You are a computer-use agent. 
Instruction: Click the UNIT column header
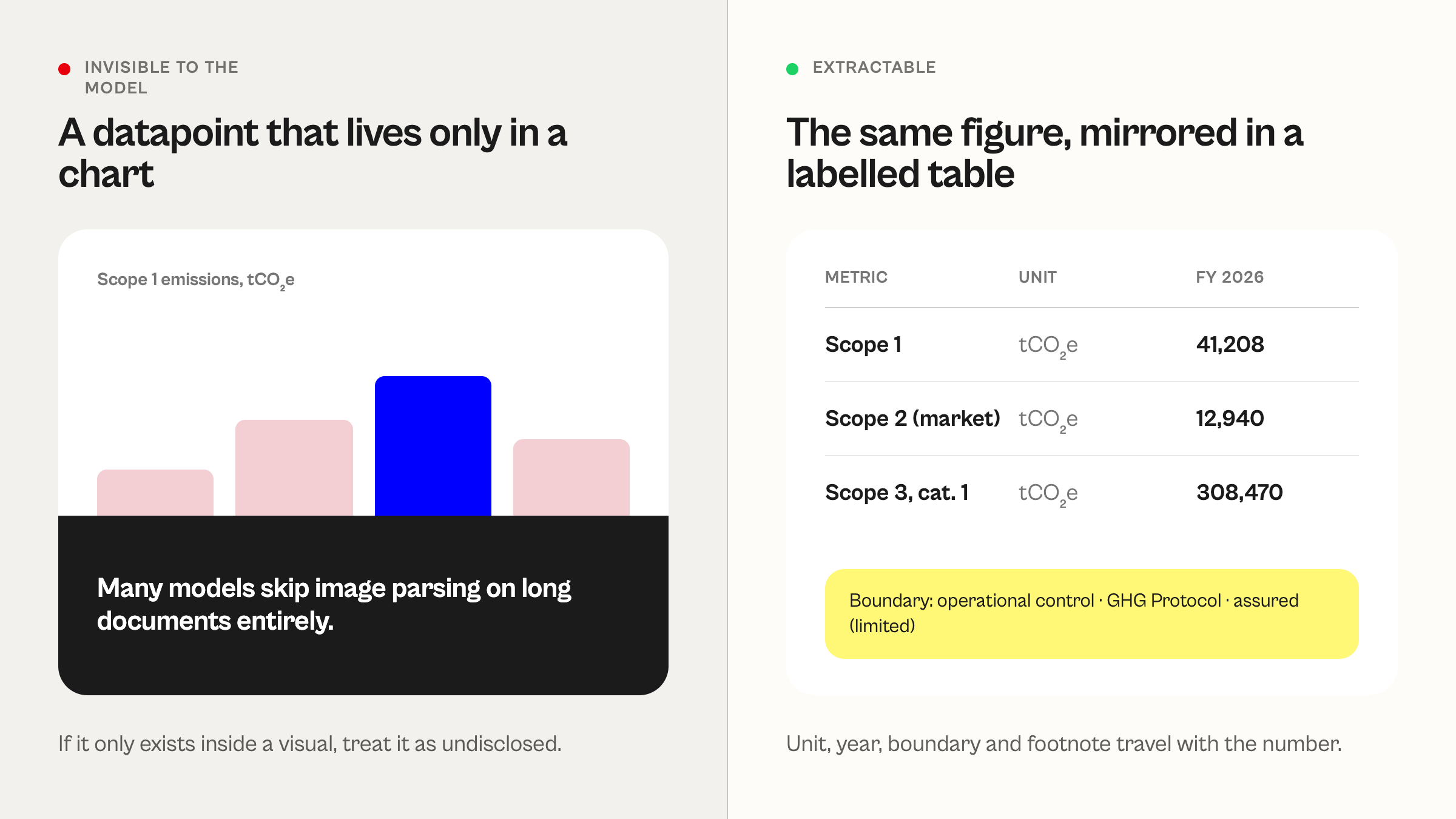click(x=1037, y=277)
